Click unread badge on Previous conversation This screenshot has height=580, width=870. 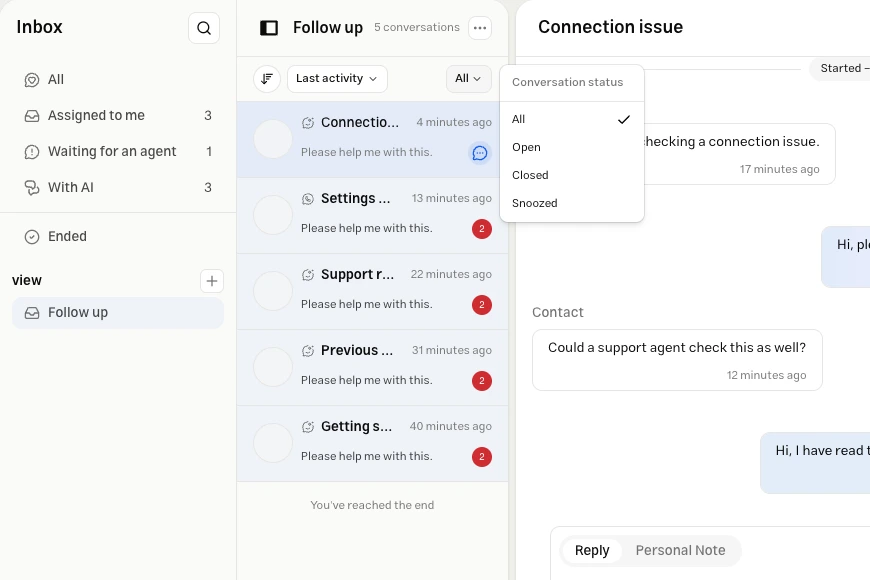(x=482, y=381)
